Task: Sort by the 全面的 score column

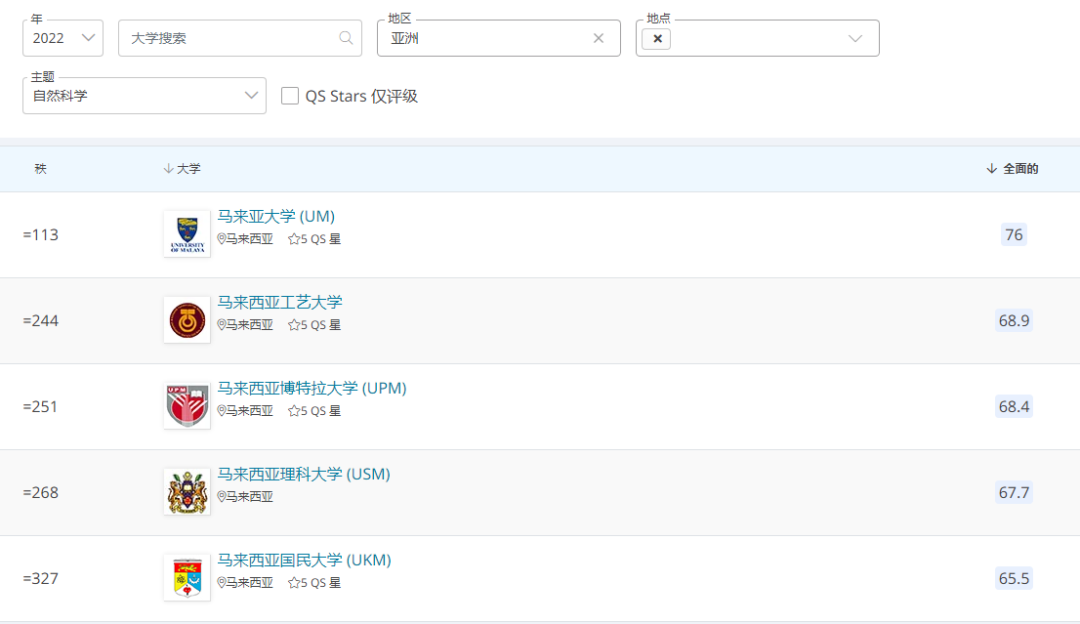Action: coord(1012,169)
